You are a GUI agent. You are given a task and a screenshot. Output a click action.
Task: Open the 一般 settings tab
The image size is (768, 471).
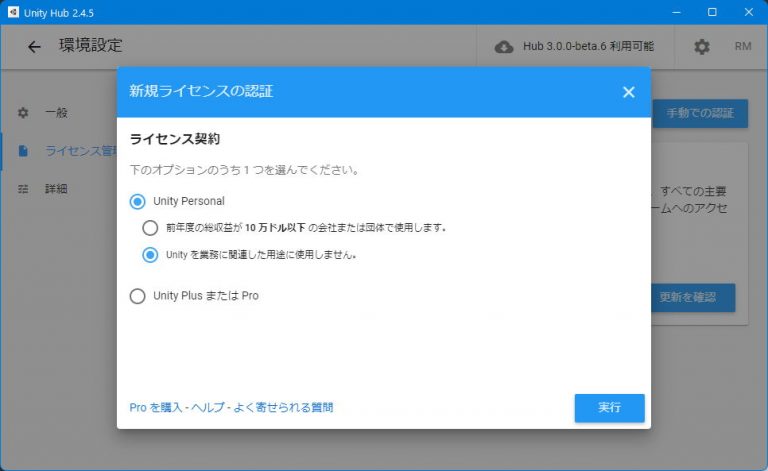pyautogui.click(x=56, y=113)
